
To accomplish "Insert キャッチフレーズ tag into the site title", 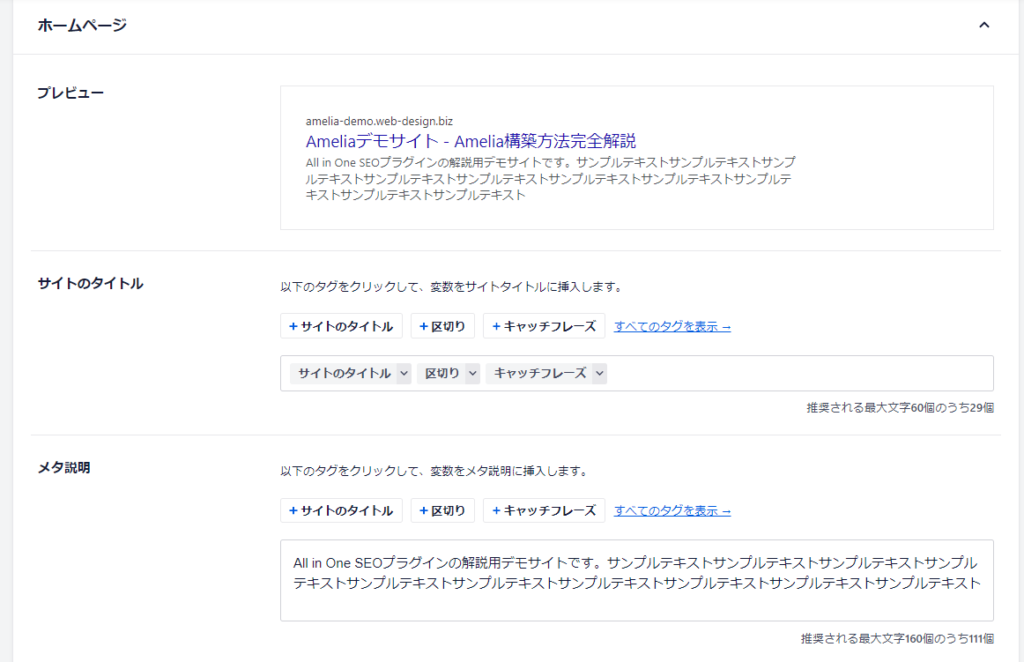I will (x=543, y=326).
